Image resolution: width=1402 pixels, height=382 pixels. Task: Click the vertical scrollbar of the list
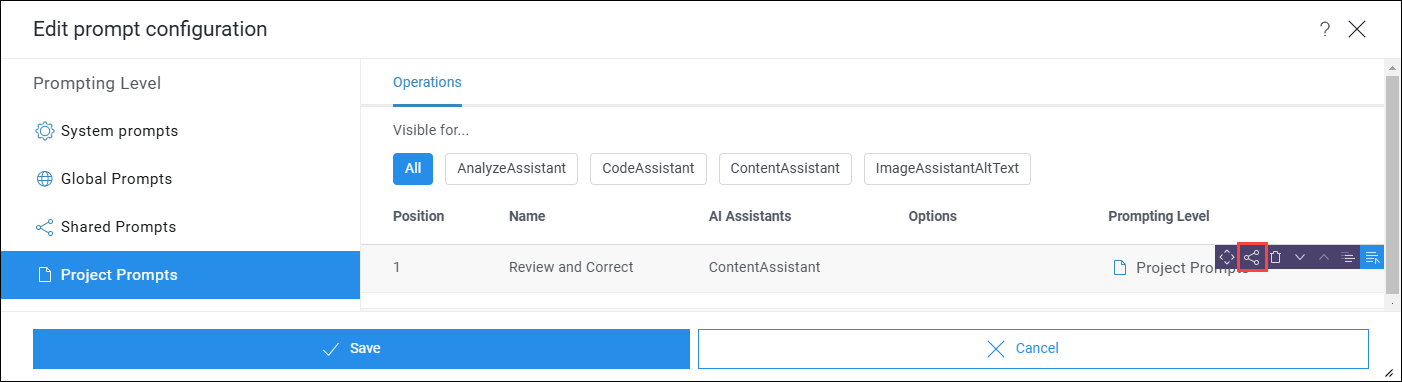pyautogui.click(x=1392, y=185)
